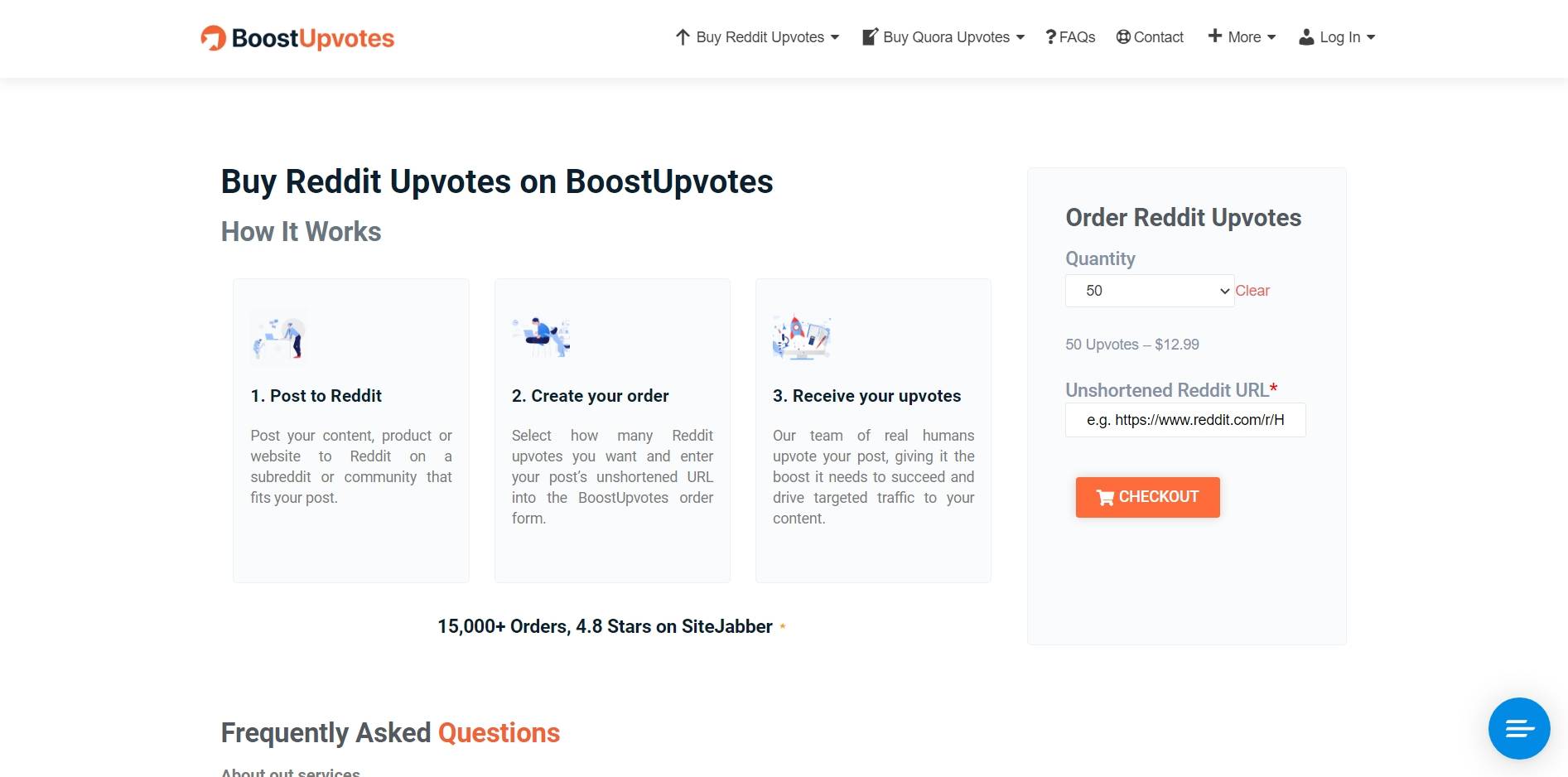Open the Log In menu
Screen dimensions: 1568x777
click(x=1337, y=37)
